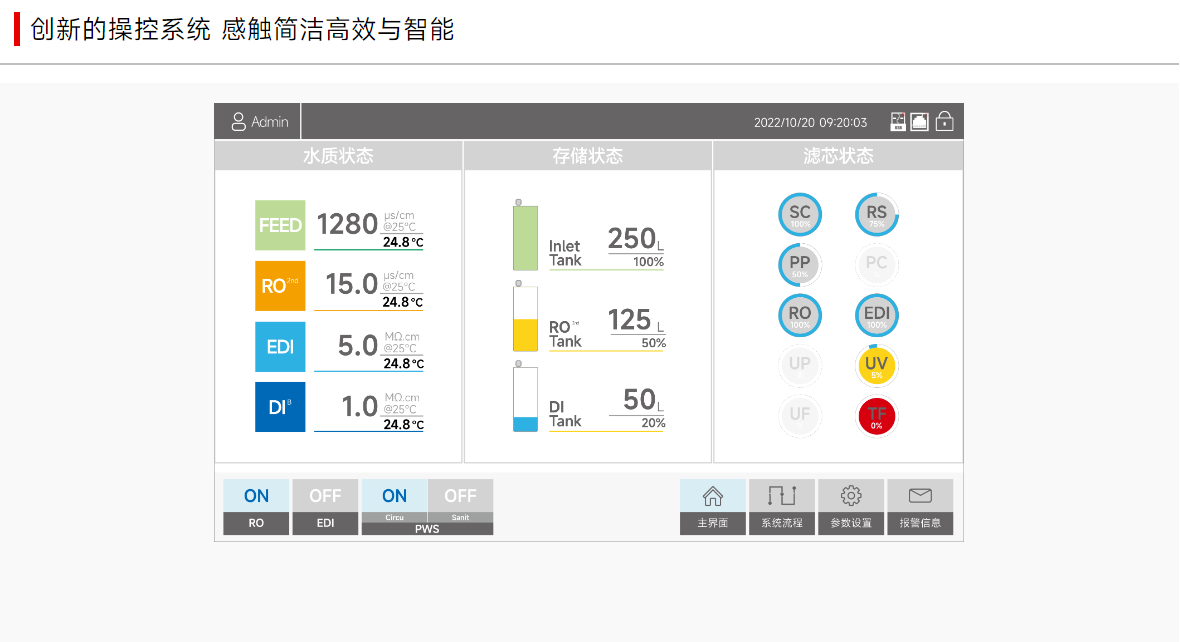Click the EDI filter cartridge circle
The height and width of the screenshot is (642, 1180).
[x=877, y=315]
